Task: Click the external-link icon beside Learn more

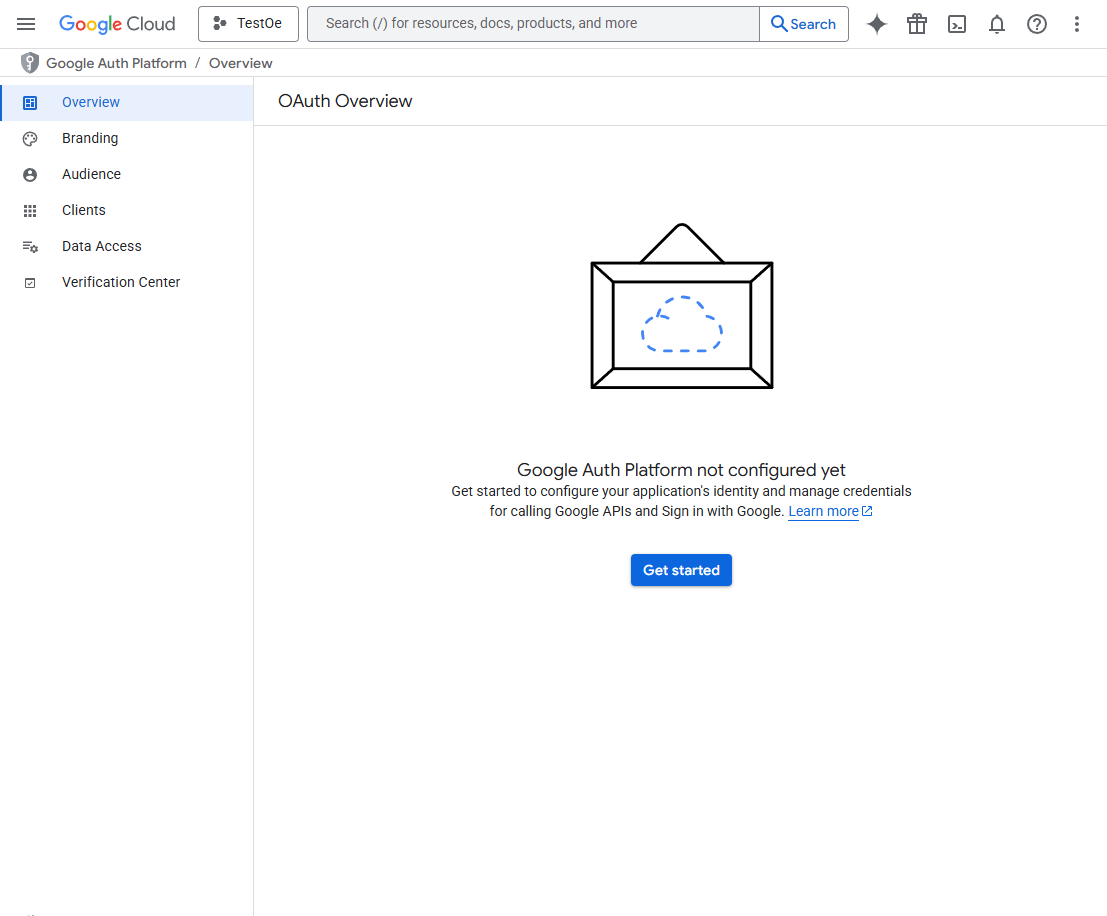Action: [x=868, y=511]
